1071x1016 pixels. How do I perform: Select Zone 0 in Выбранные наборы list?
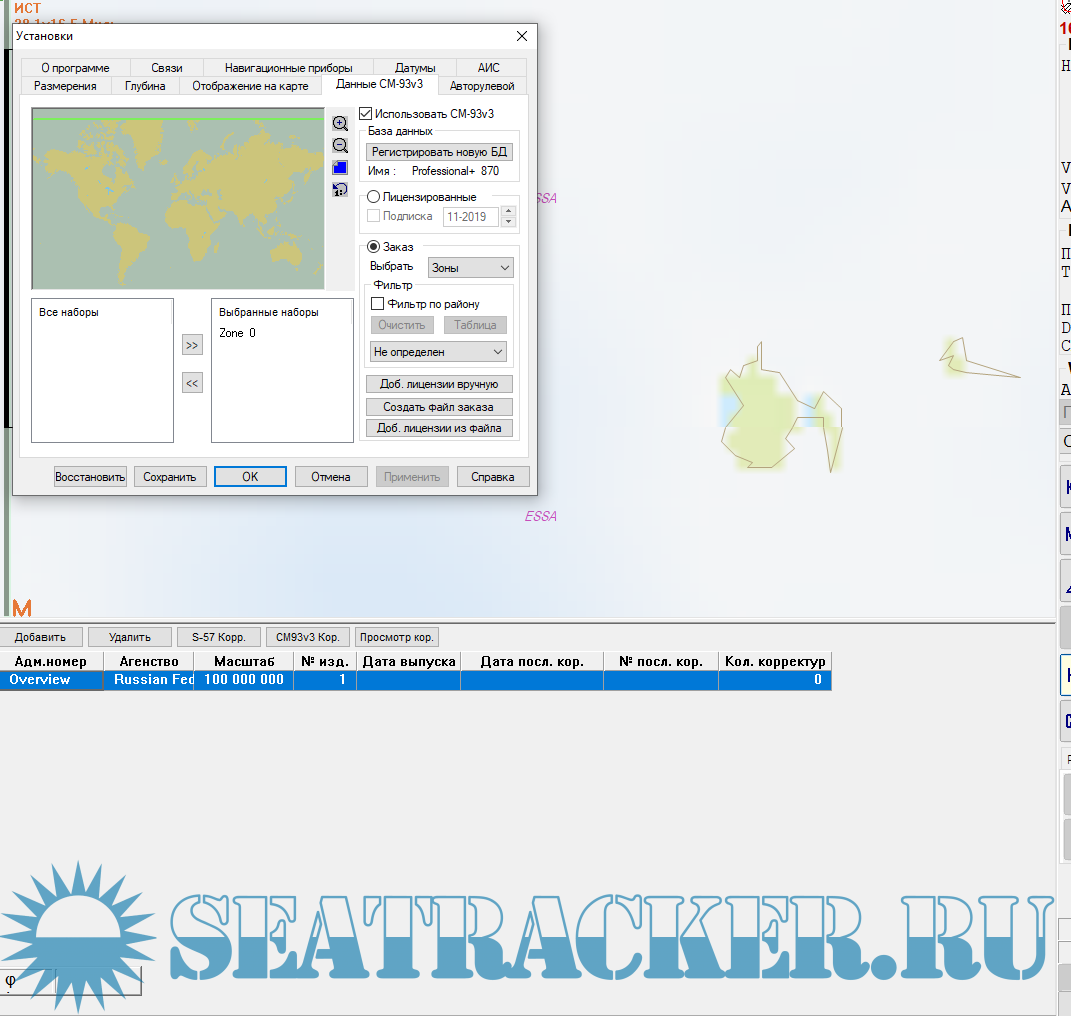coord(238,333)
